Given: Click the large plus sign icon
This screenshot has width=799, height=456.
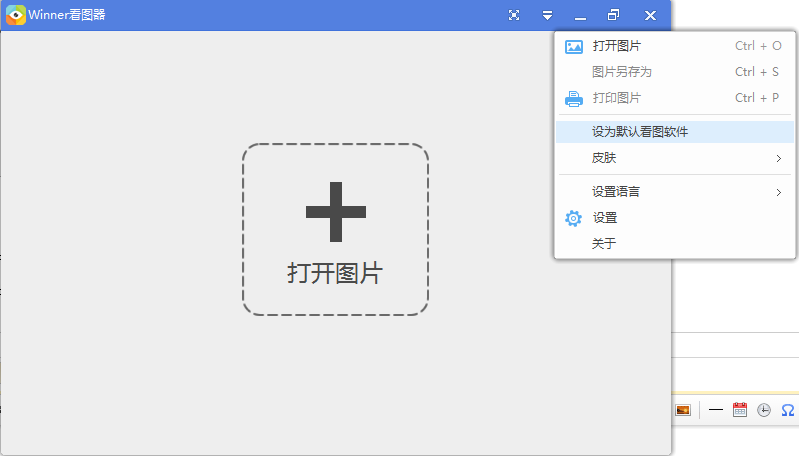Looking at the screenshot, I should pos(335,212).
